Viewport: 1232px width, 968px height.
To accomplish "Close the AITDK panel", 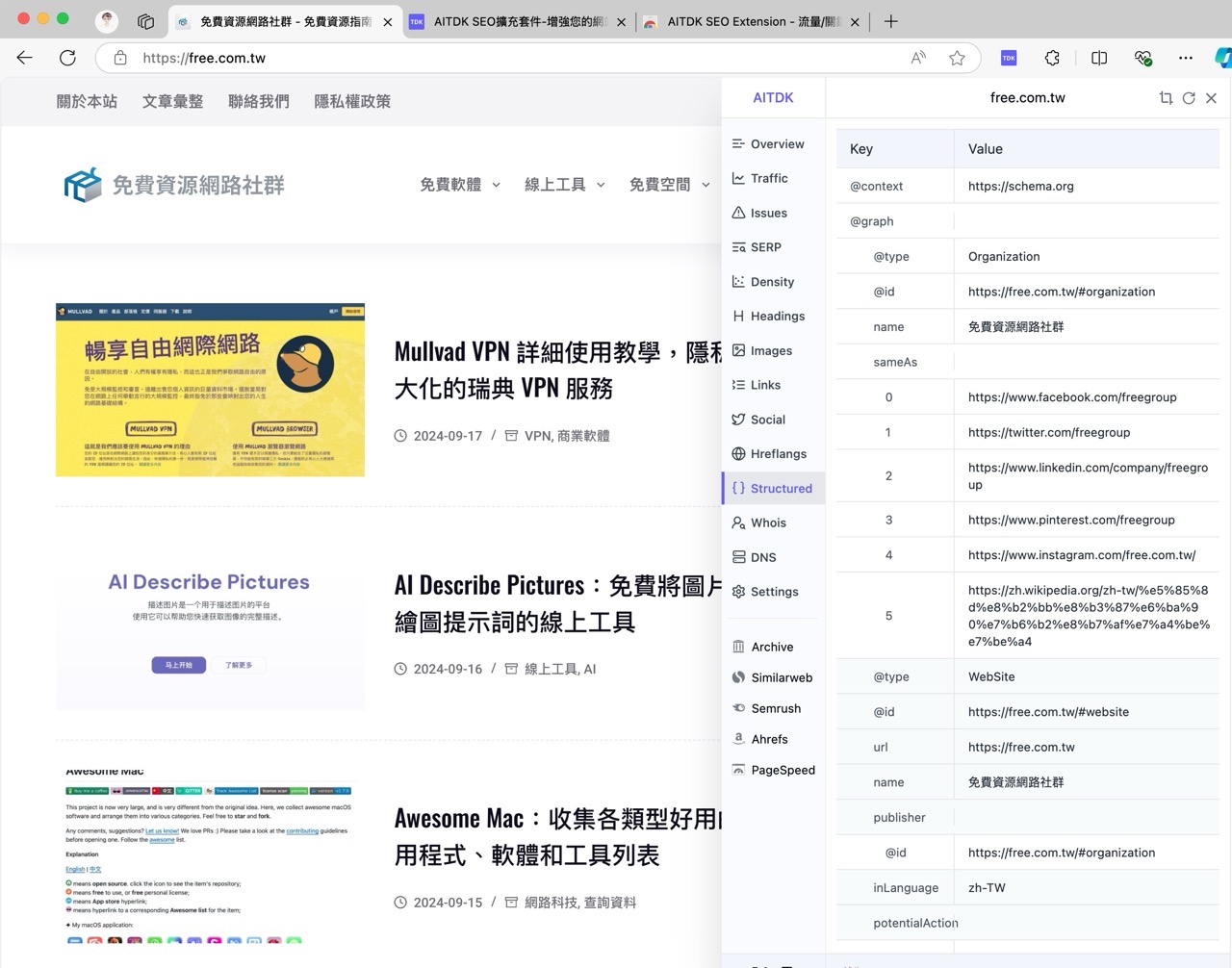I will 1211,98.
